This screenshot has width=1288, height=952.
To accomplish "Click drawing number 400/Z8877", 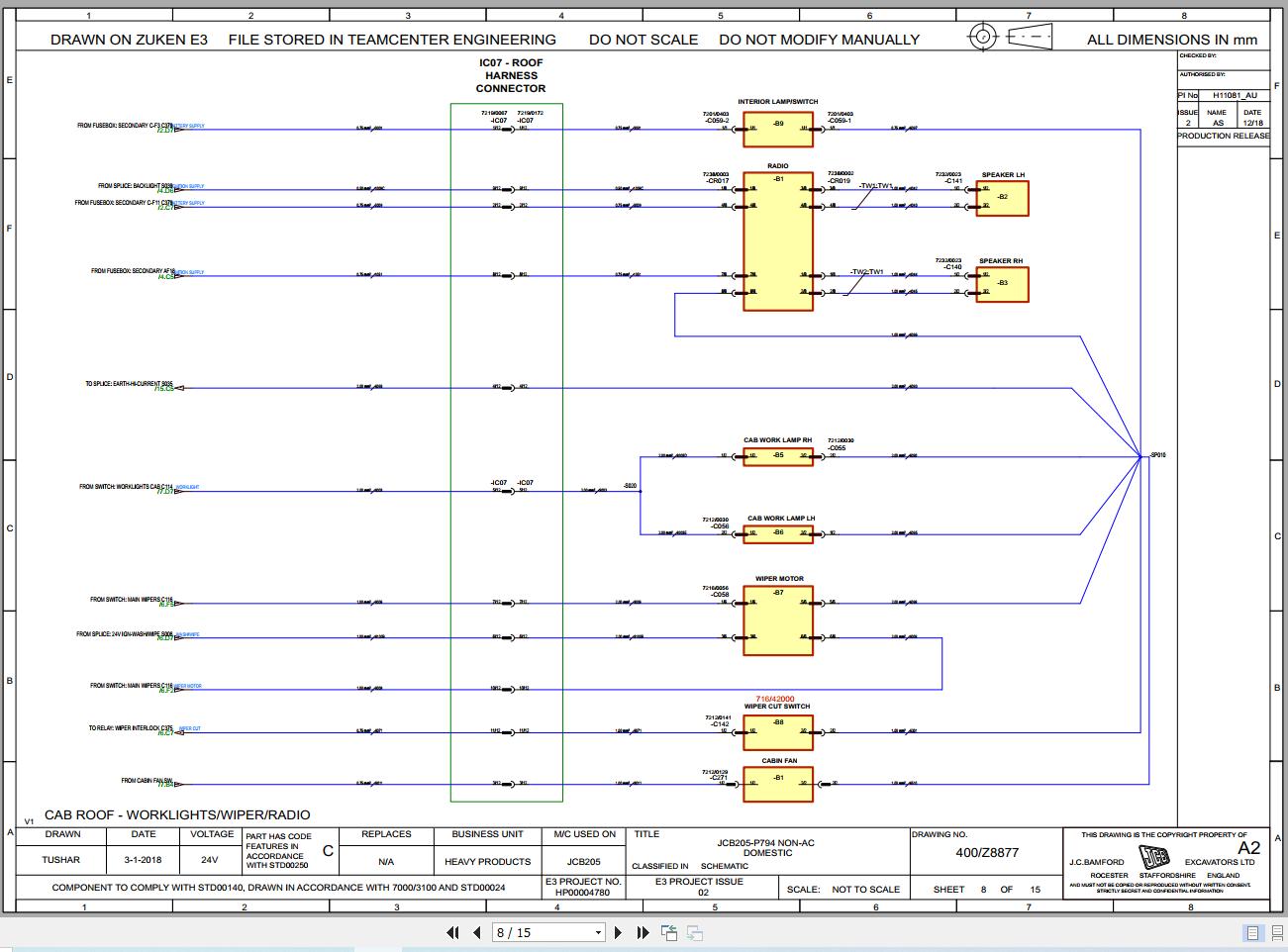I will point(987,852).
